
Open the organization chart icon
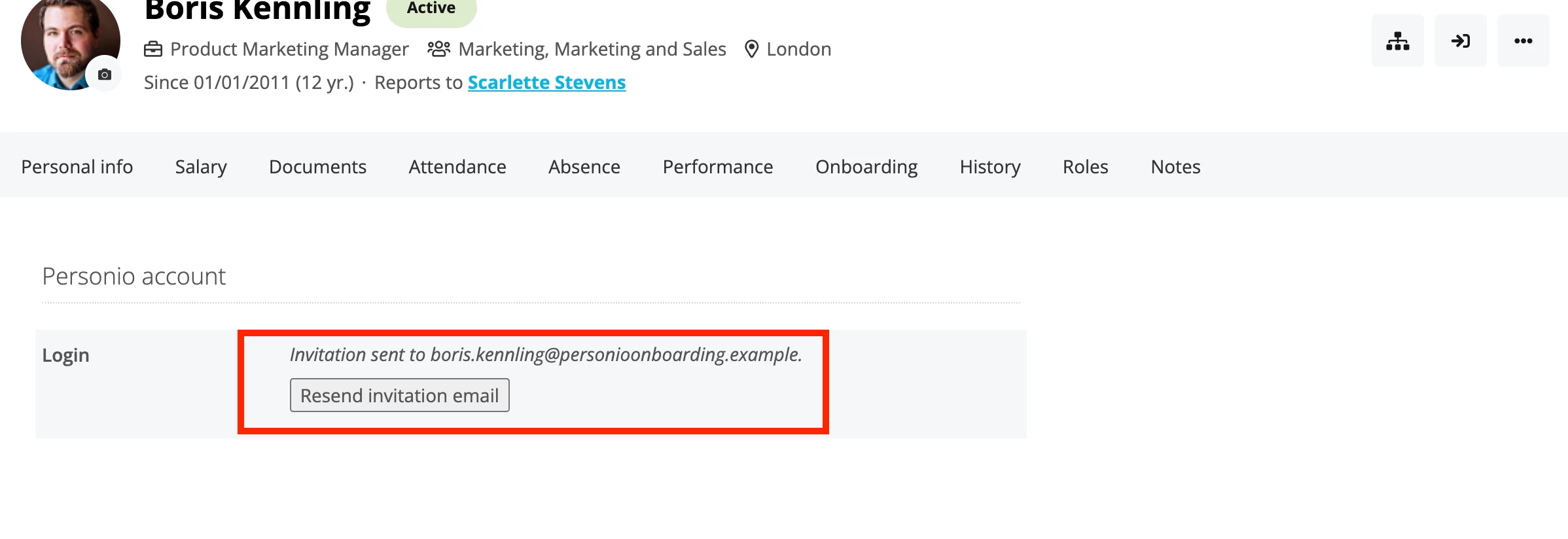pyautogui.click(x=1397, y=41)
